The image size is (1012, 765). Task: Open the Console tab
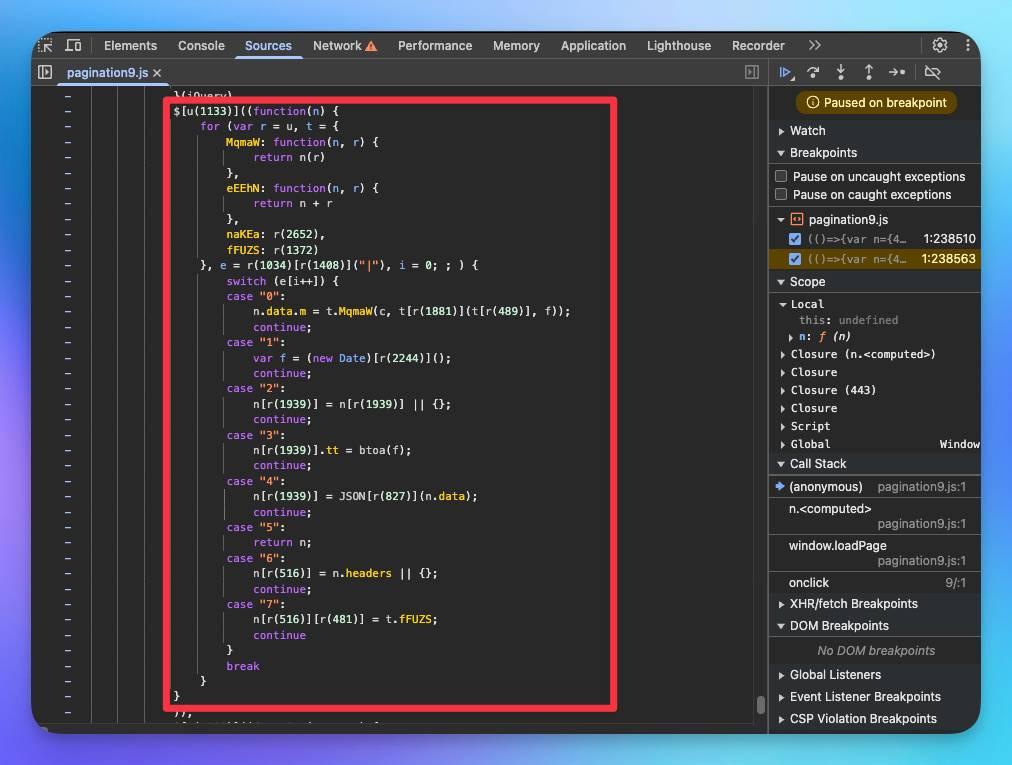[201, 46]
